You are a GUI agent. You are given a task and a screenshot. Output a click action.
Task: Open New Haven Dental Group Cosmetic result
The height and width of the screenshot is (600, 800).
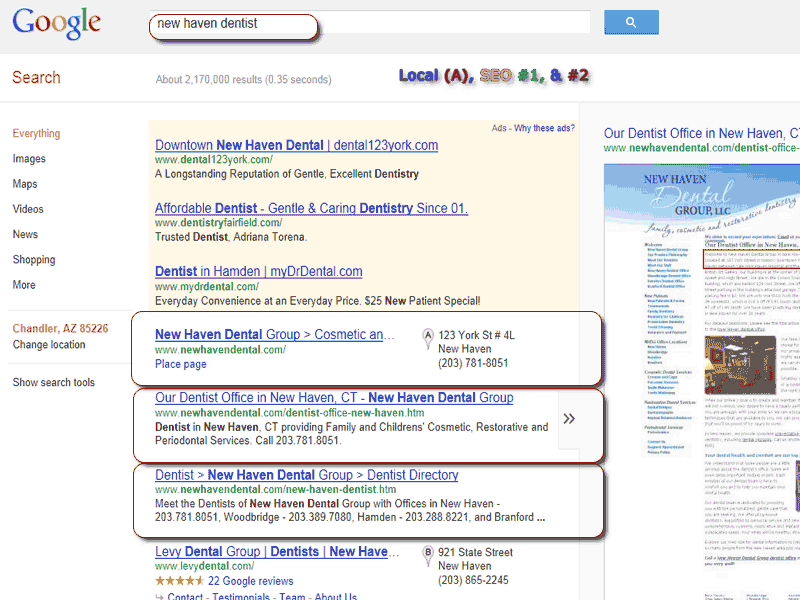(274, 335)
